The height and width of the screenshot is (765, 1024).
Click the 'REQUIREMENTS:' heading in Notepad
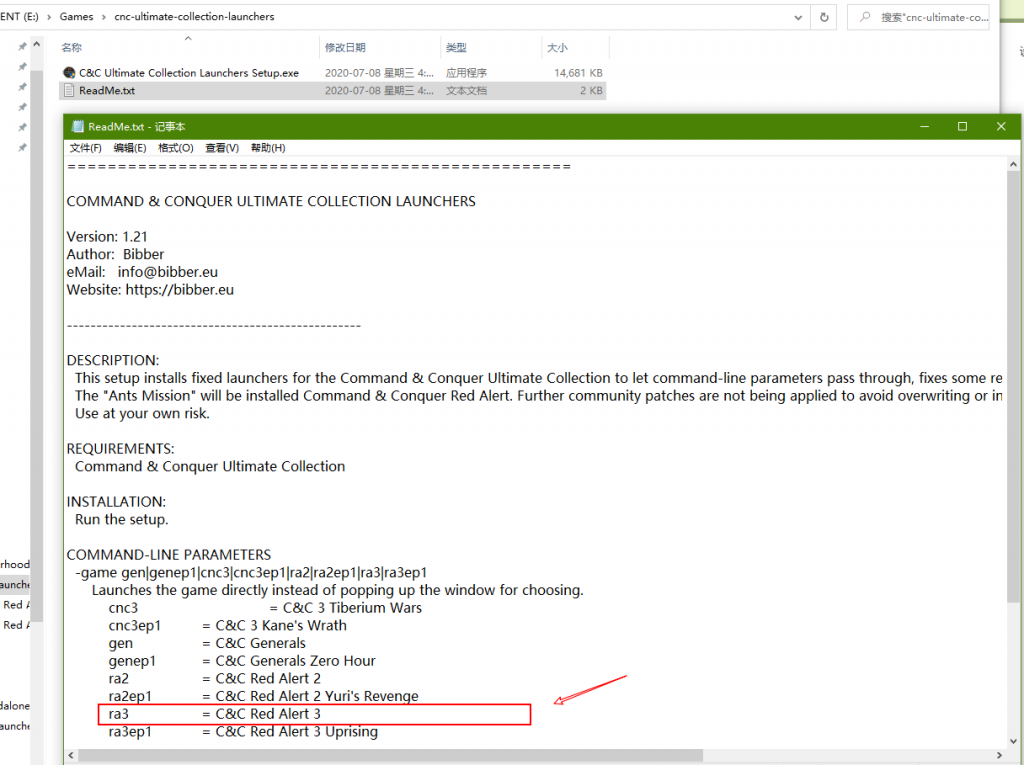pyautogui.click(x=120, y=449)
